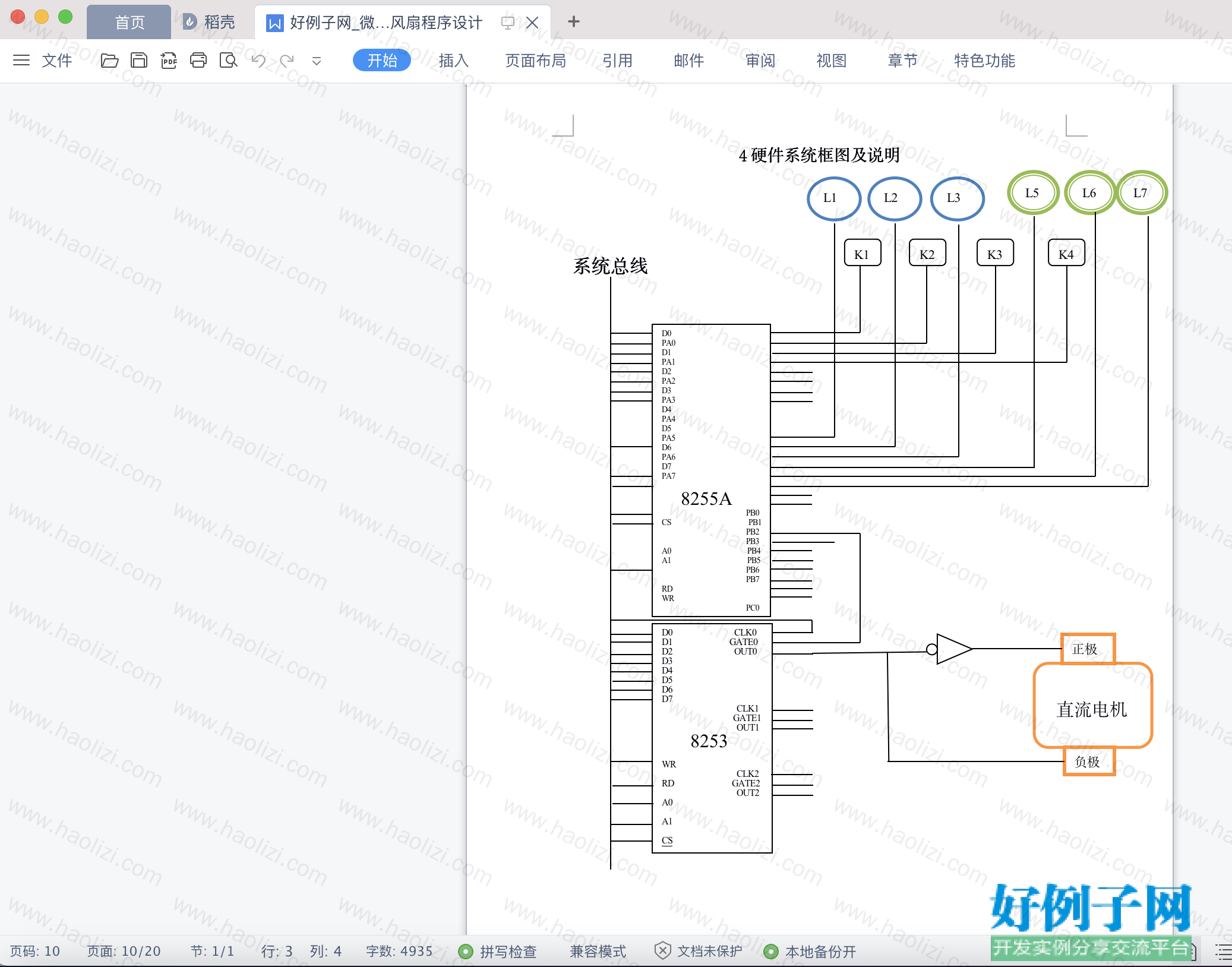Click the Print icon

(198, 60)
